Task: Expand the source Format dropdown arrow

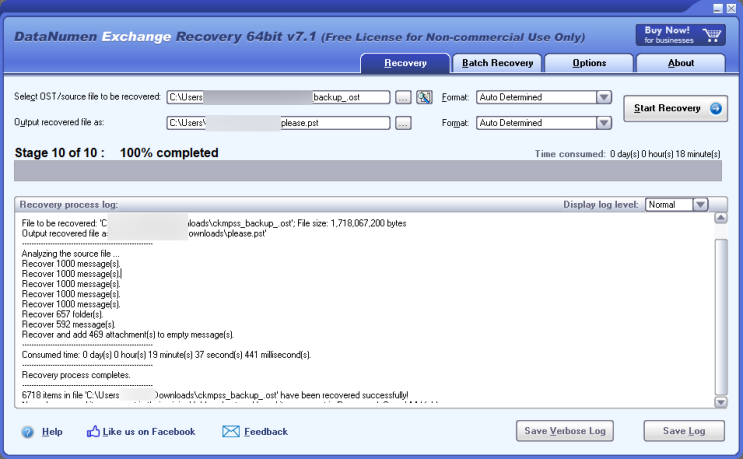Action: coord(604,97)
